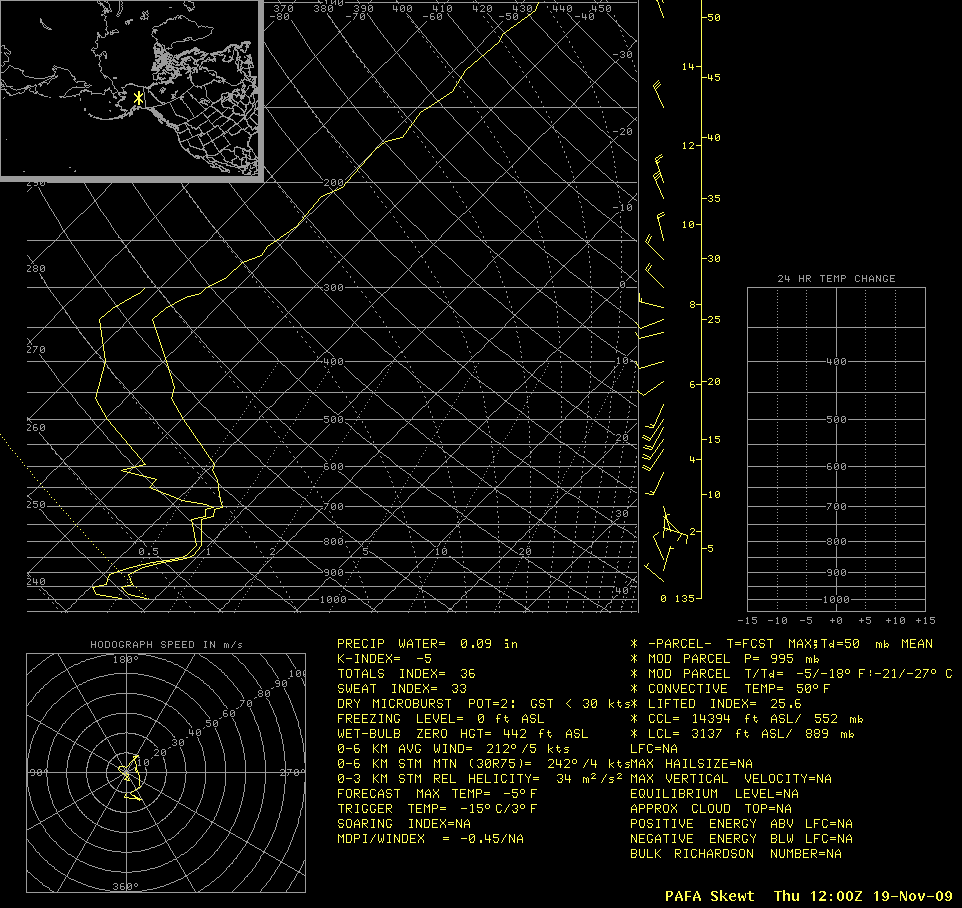Click the 360° label on the hodograph
Viewport: 962px width, 908px height.
tap(126, 887)
